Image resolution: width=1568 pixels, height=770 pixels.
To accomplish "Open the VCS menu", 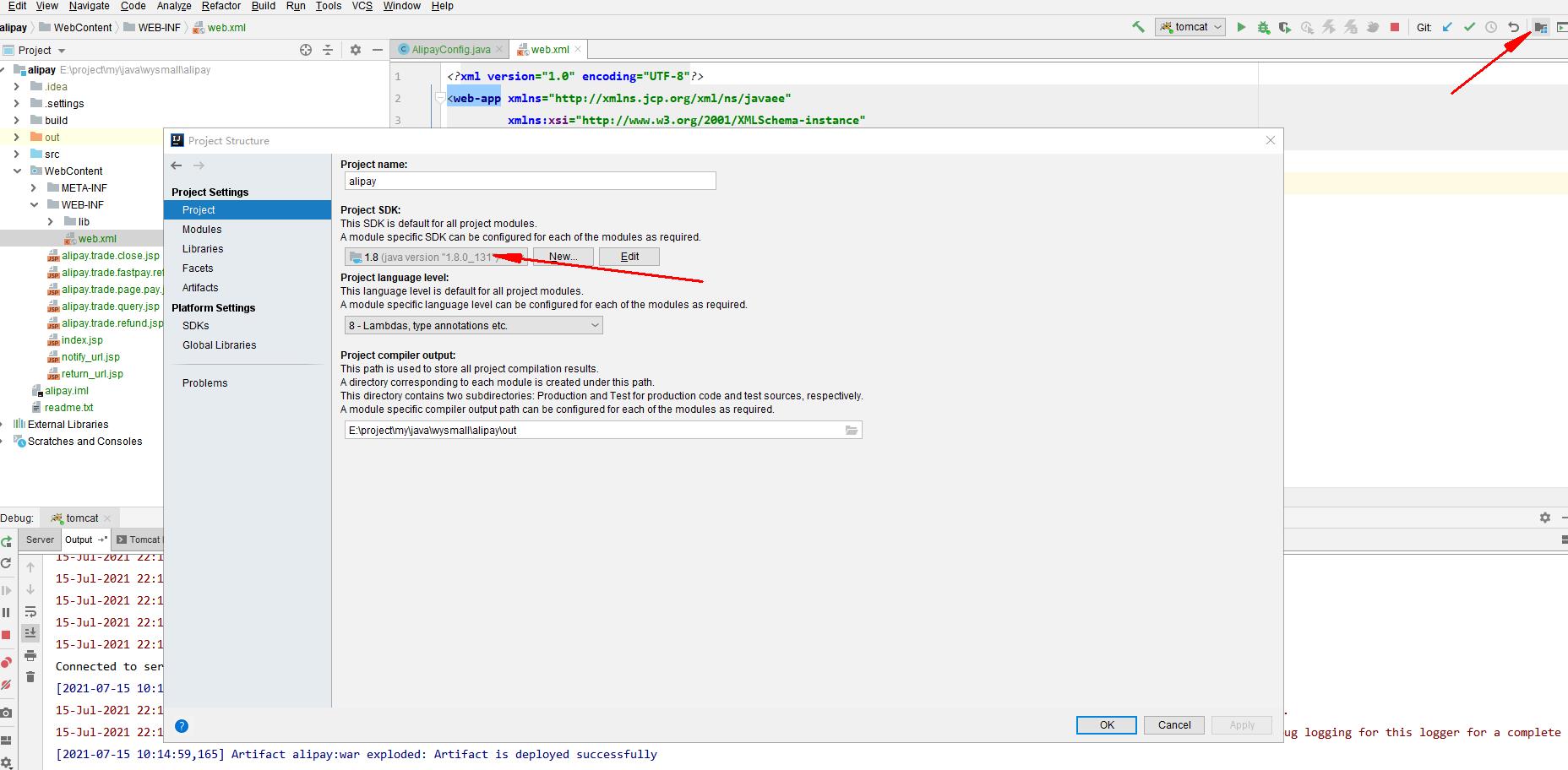I will [362, 6].
